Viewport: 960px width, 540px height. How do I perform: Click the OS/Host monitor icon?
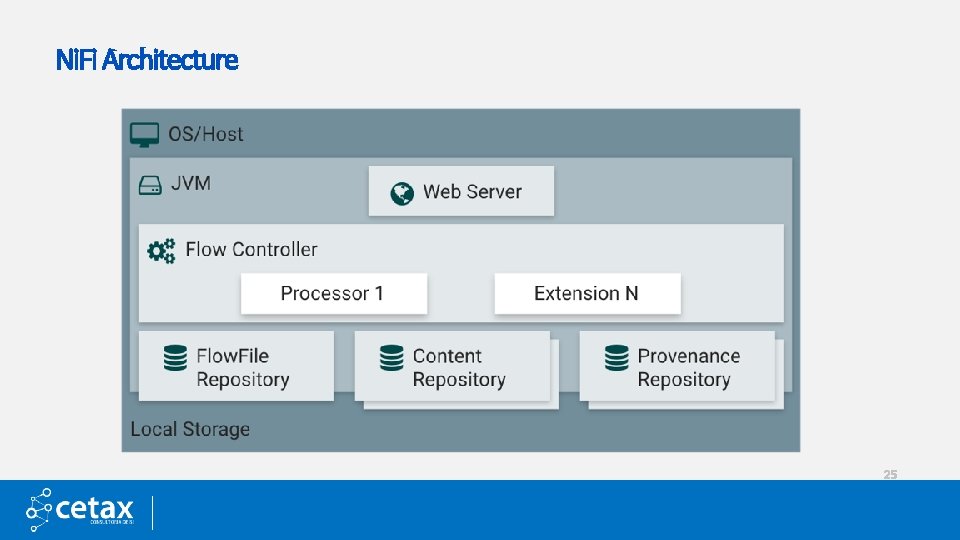[x=145, y=133]
